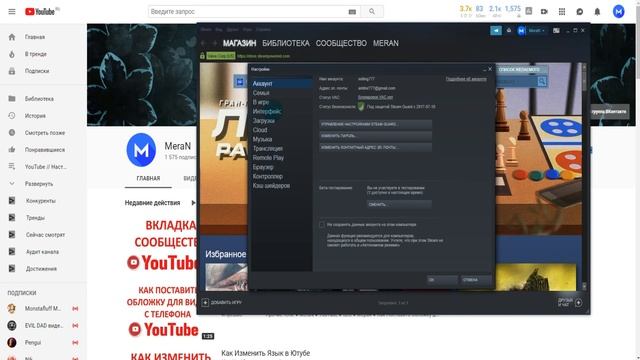Click the YouTube search input field
This screenshot has height=360, width=640.
point(248,11)
